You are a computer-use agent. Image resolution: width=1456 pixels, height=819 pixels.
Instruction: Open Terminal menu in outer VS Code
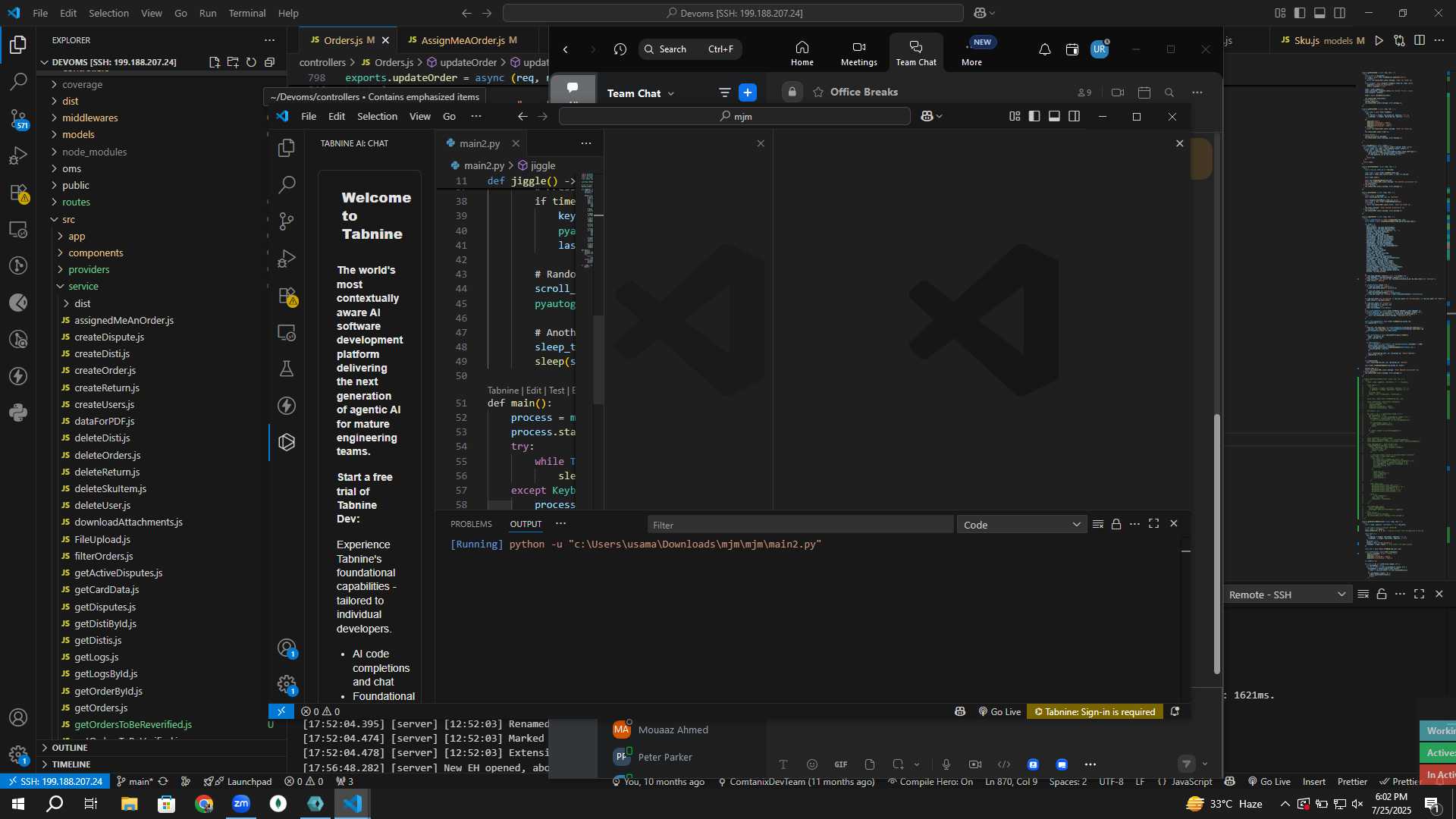[x=247, y=13]
